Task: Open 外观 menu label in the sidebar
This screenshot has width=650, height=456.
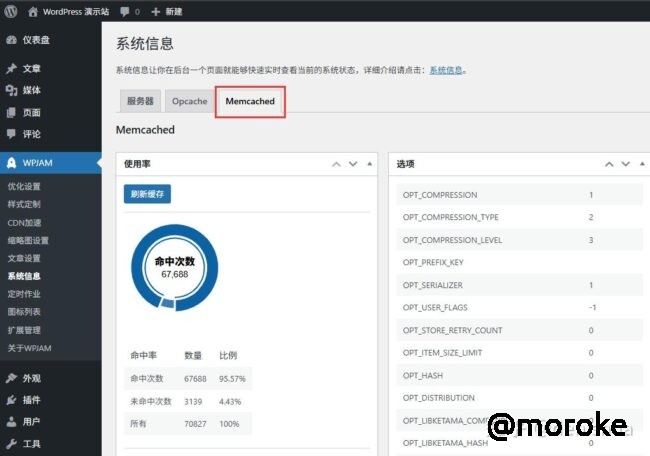Action: [32, 378]
